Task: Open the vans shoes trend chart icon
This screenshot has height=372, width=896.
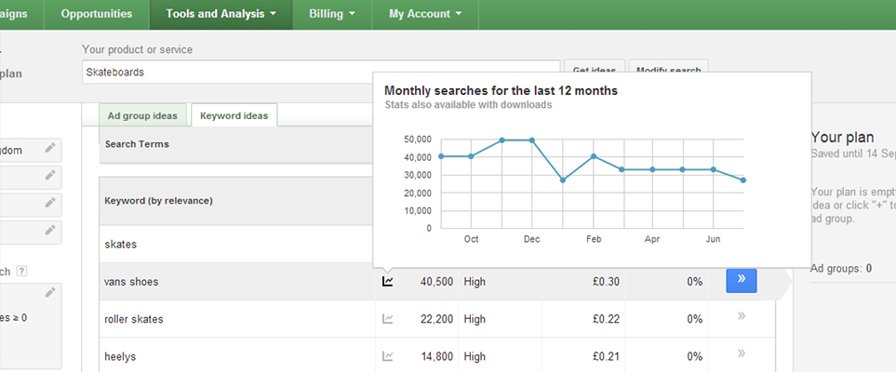Action: (x=387, y=281)
